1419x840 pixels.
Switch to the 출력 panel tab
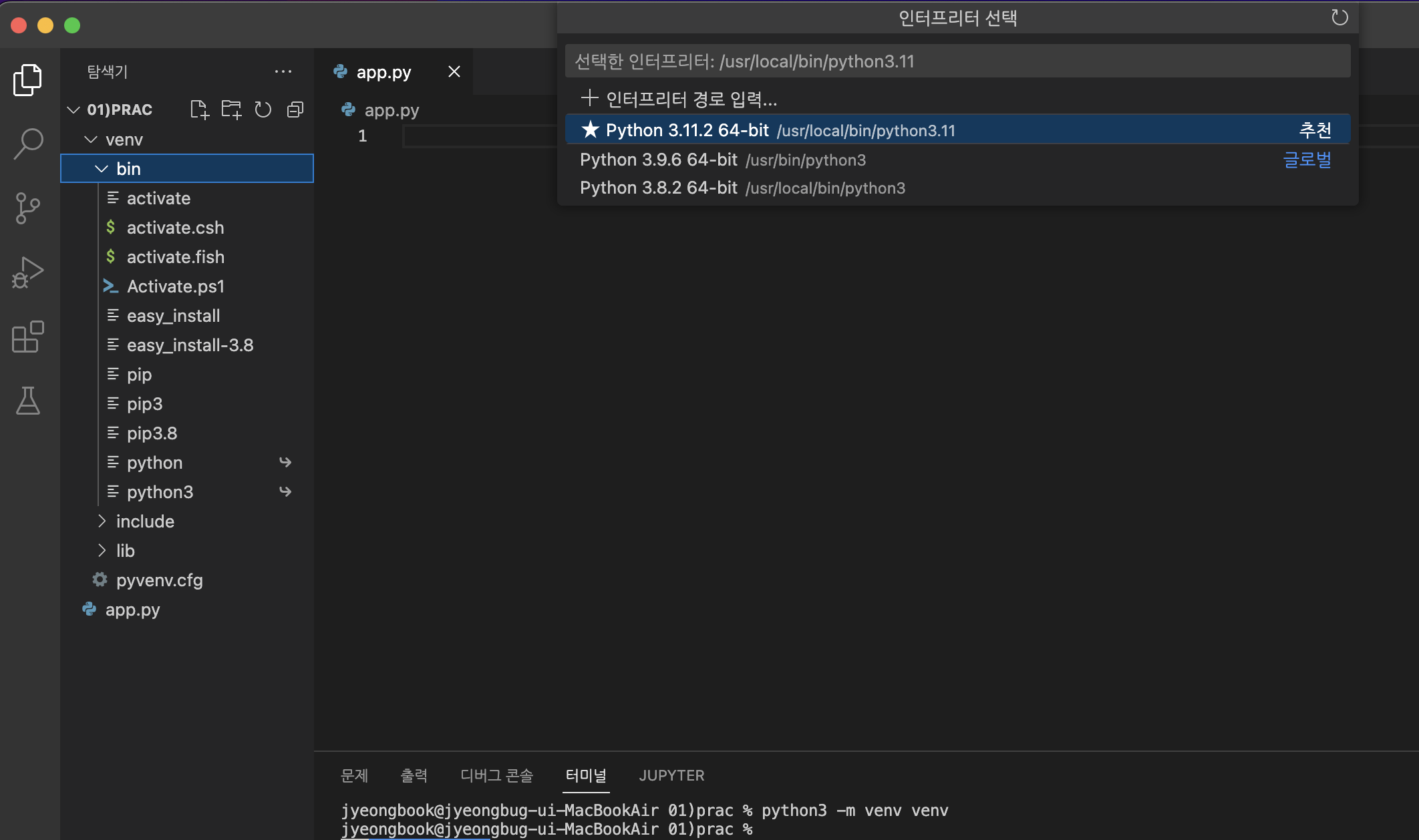click(x=414, y=775)
